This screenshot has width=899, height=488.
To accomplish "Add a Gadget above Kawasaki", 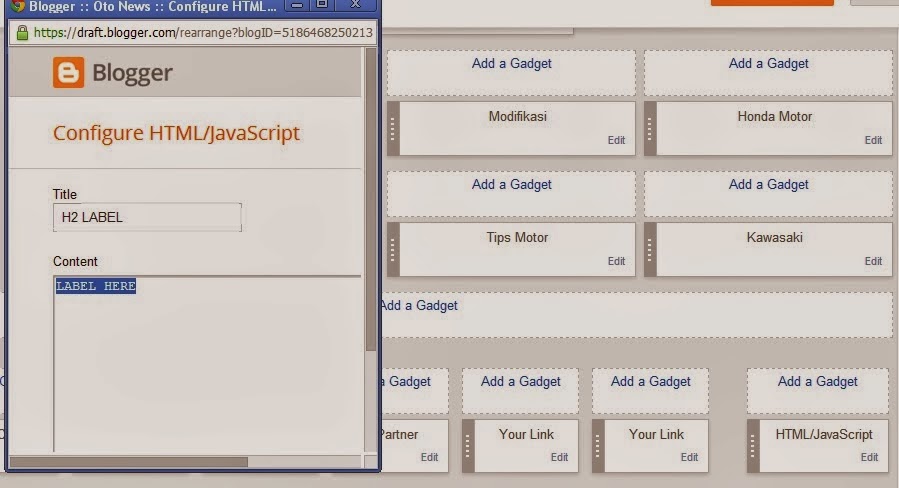I will tap(768, 185).
